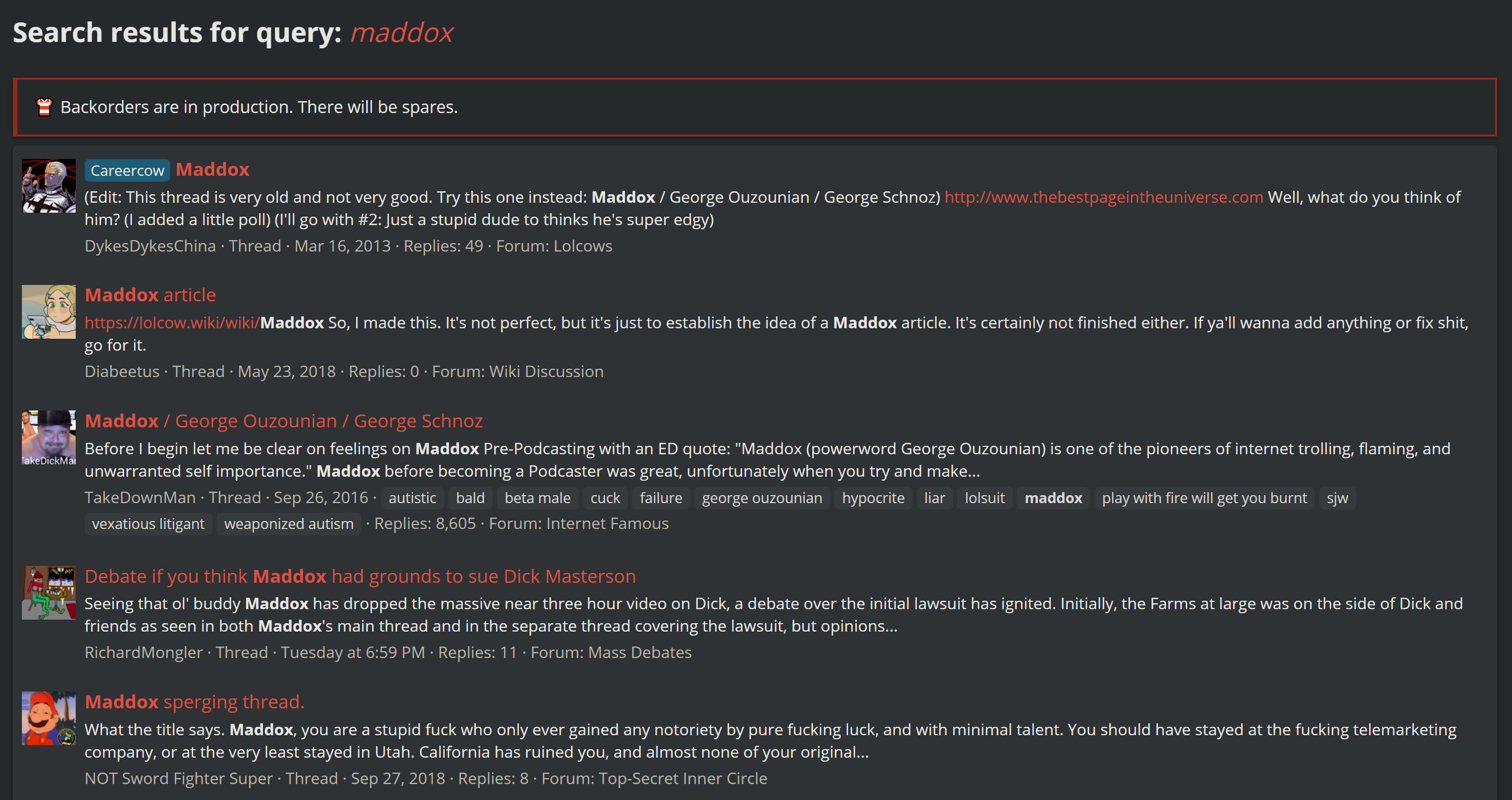Follow thebestpageintheuniverse.com link
1512x800 pixels.
pyautogui.click(x=1104, y=197)
